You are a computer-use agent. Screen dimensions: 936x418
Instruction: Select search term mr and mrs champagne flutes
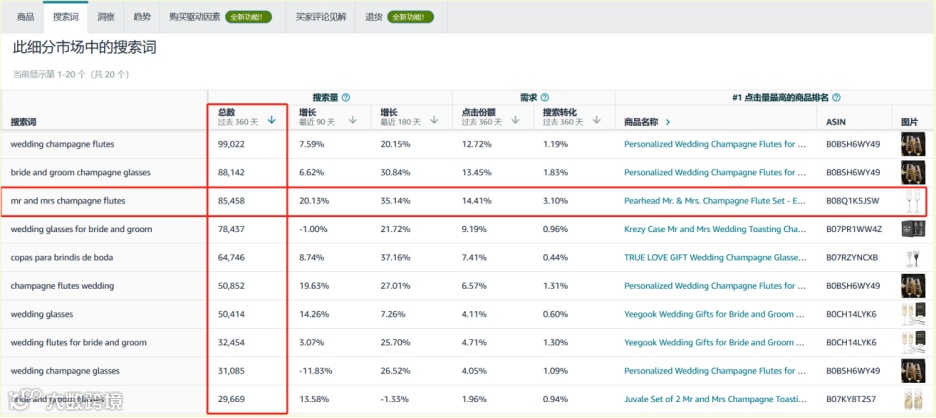tap(68, 201)
